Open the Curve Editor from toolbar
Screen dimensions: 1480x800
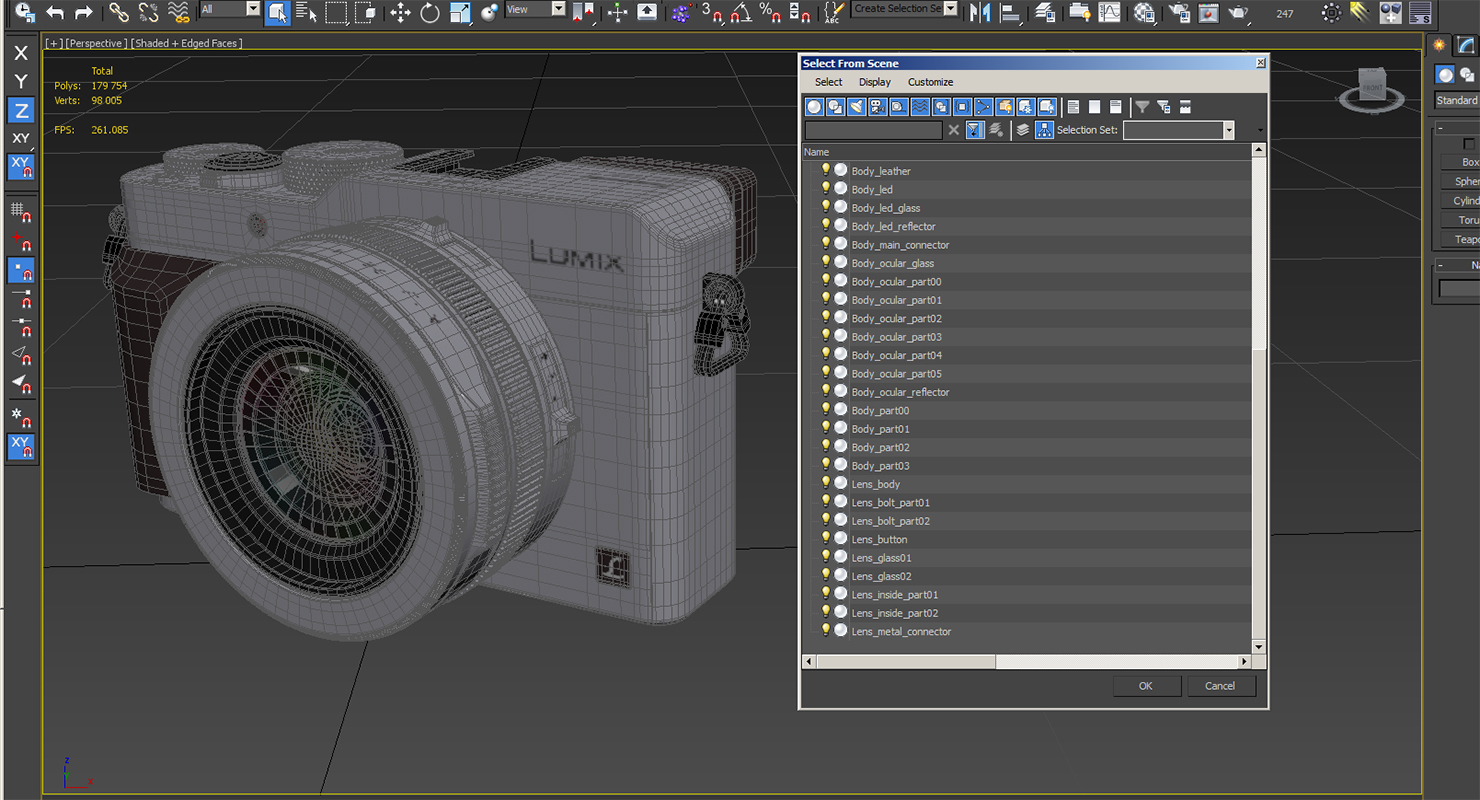click(1110, 12)
